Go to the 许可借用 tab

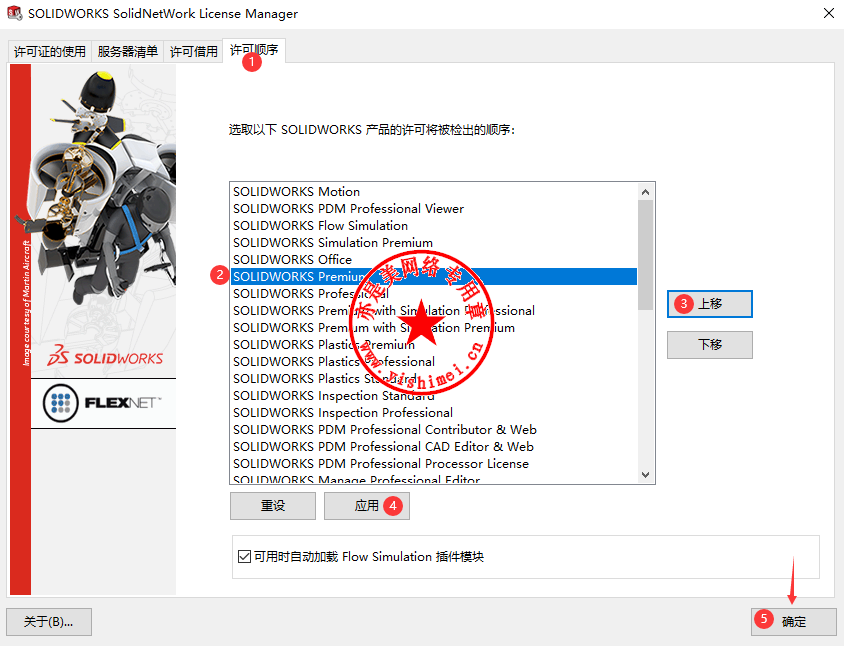[193, 52]
